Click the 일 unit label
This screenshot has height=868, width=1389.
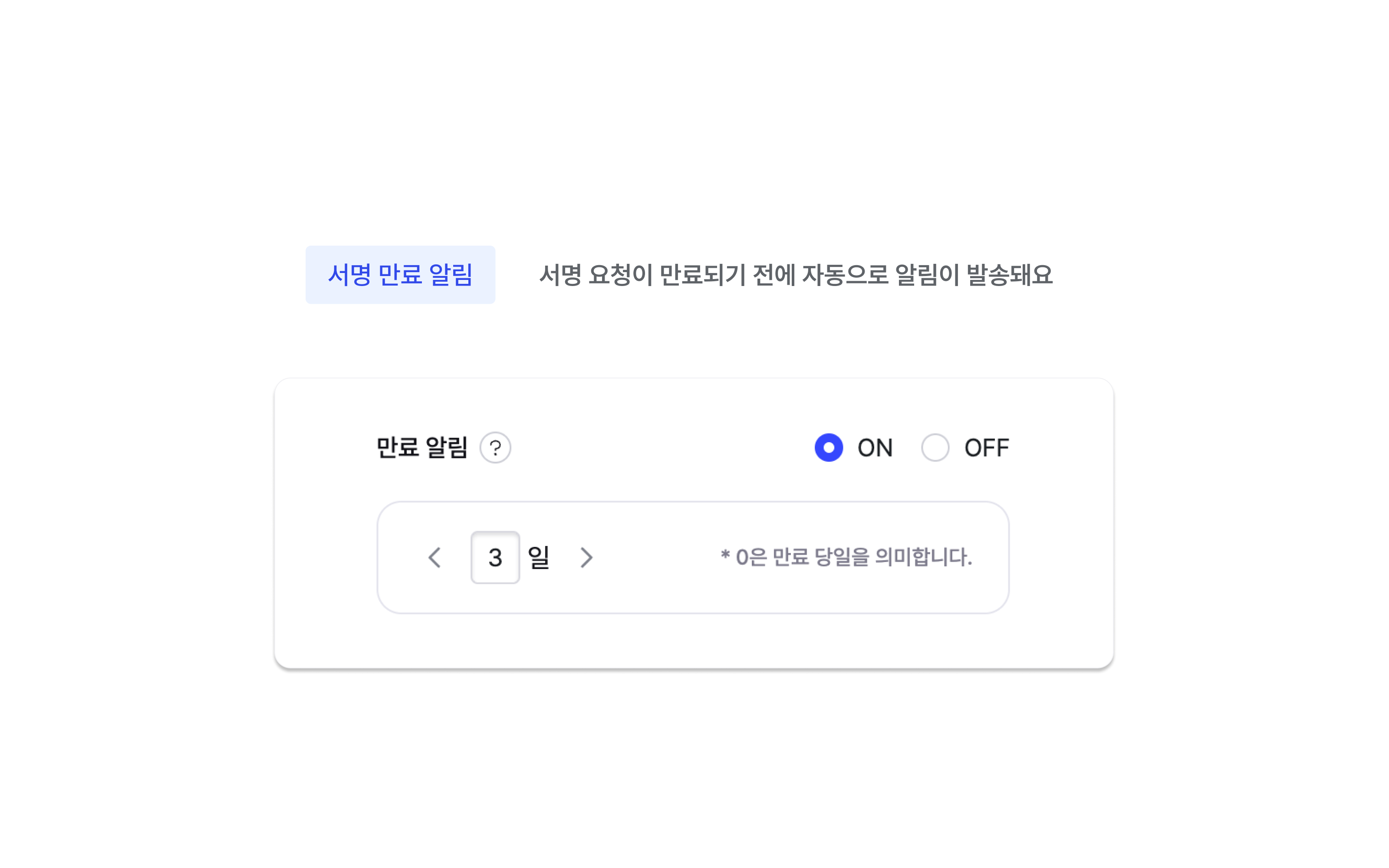click(538, 557)
